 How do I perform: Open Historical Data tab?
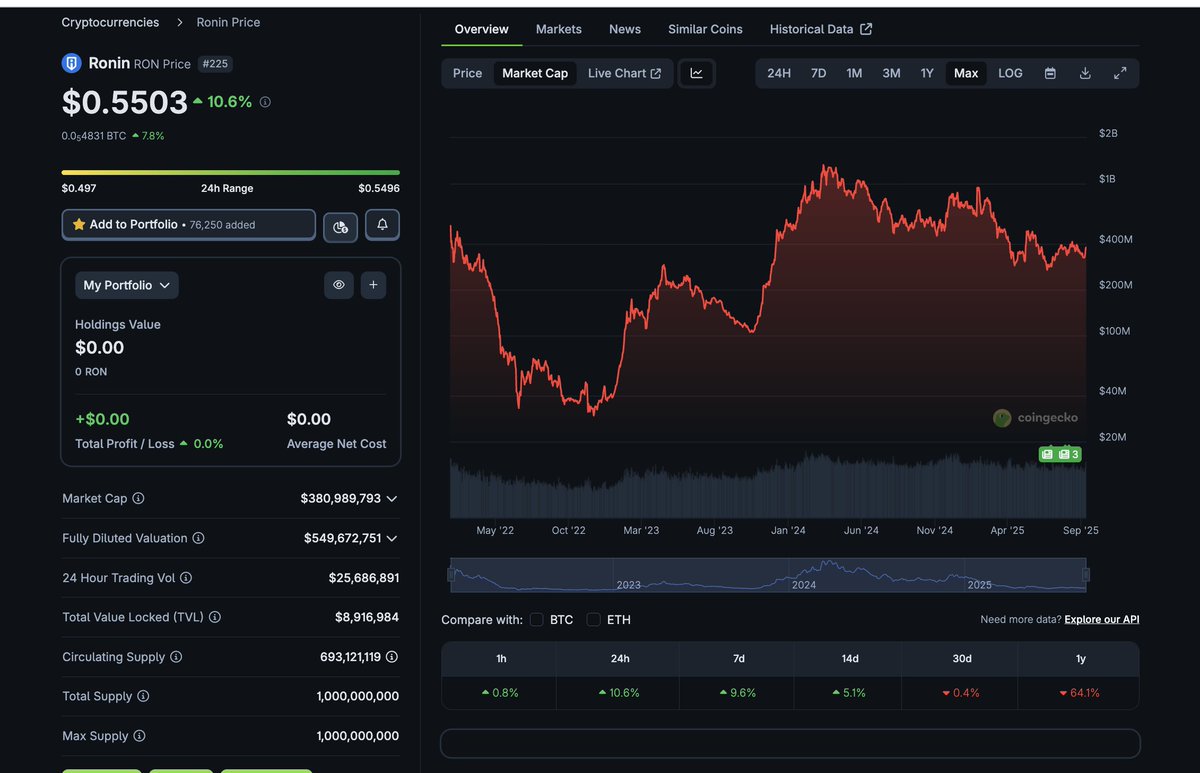[x=821, y=29]
